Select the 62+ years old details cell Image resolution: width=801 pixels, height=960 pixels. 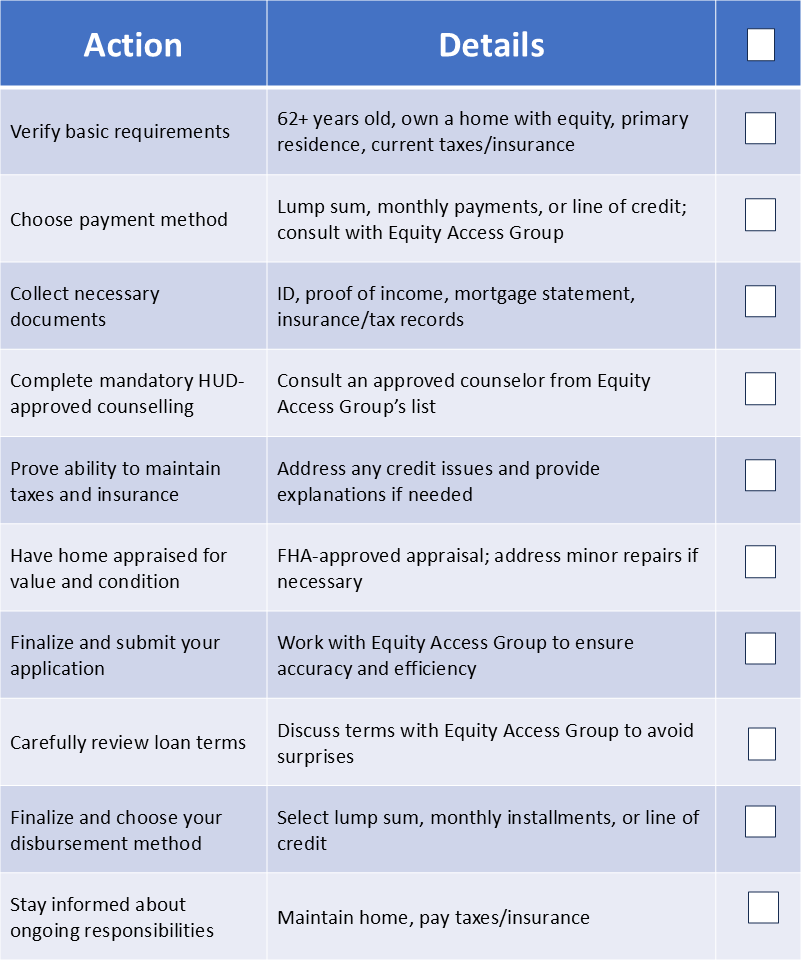tap(482, 131)
